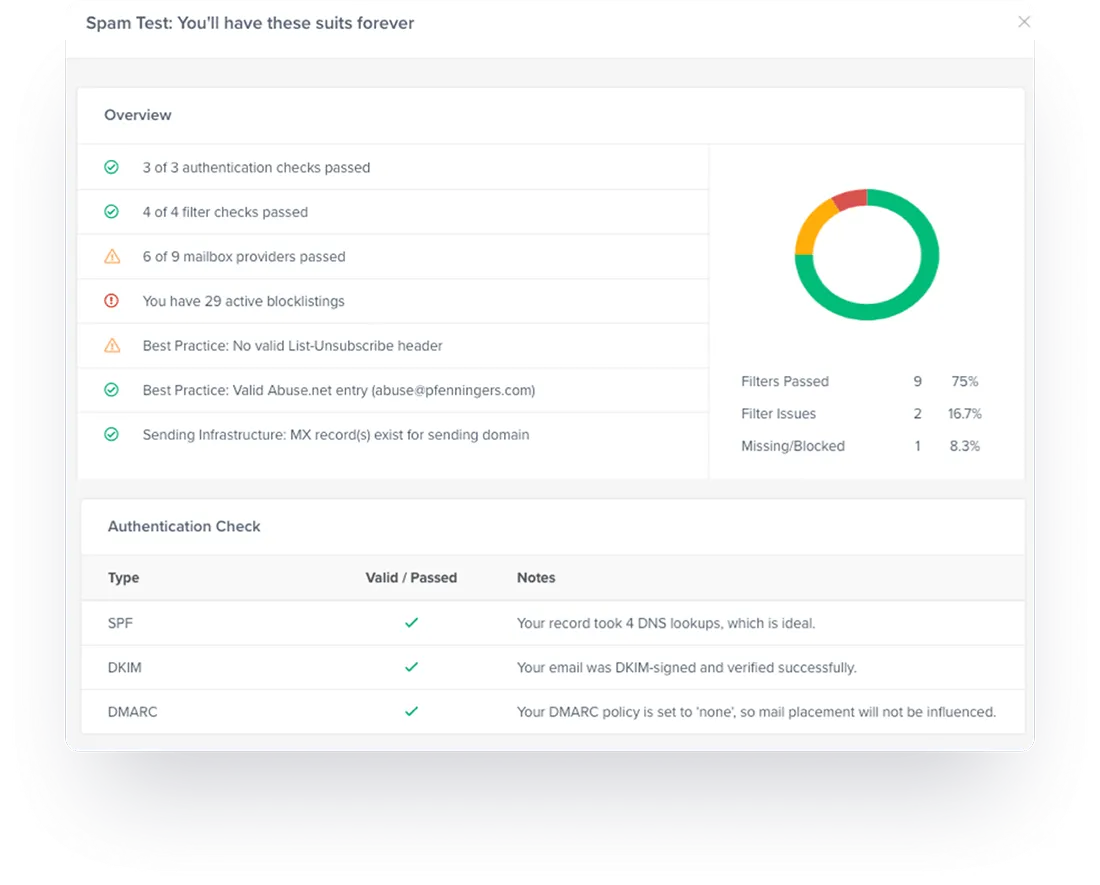Screen dimensions: 1100x885
Task: Click green check icon beside MX record(s) exist
Action: point(112,434)
